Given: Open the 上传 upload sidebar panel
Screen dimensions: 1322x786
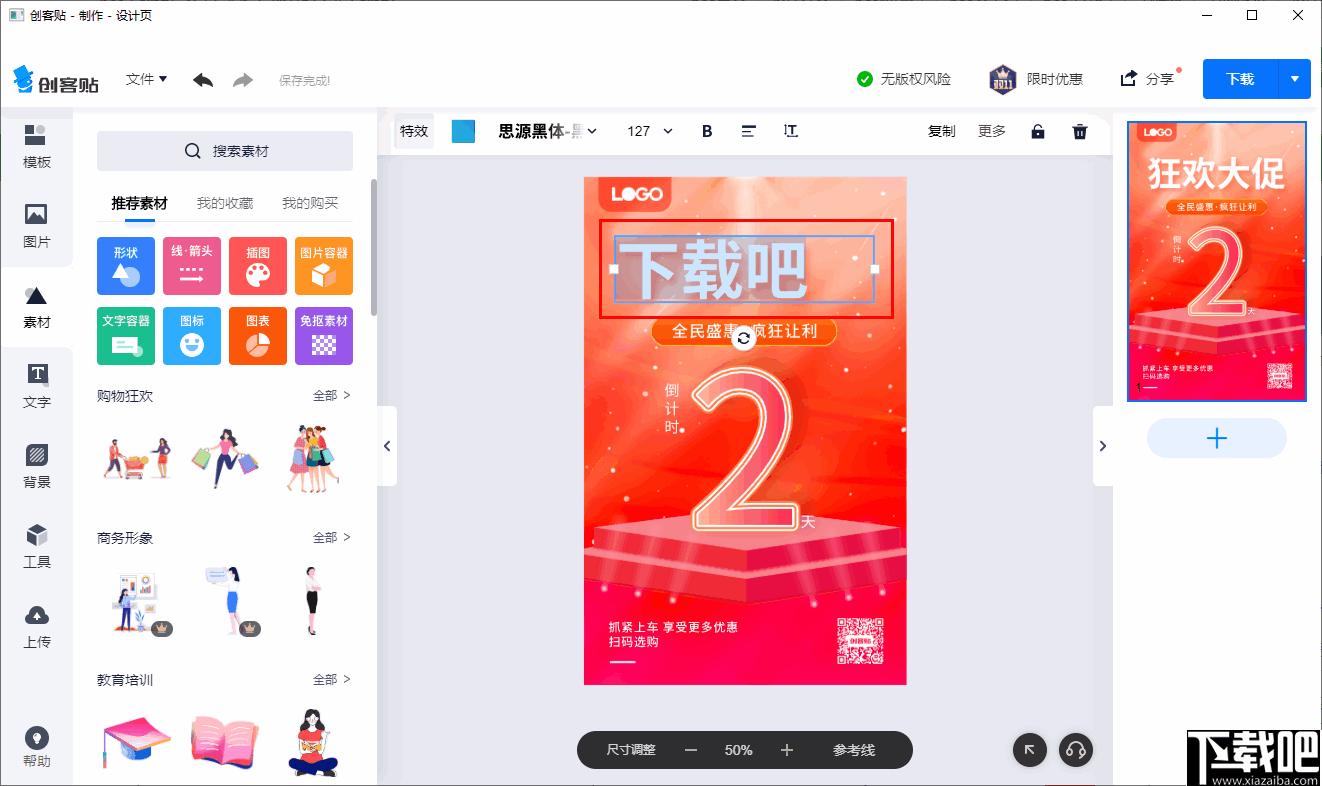Looking at the screenshot, I should [36, 627].
